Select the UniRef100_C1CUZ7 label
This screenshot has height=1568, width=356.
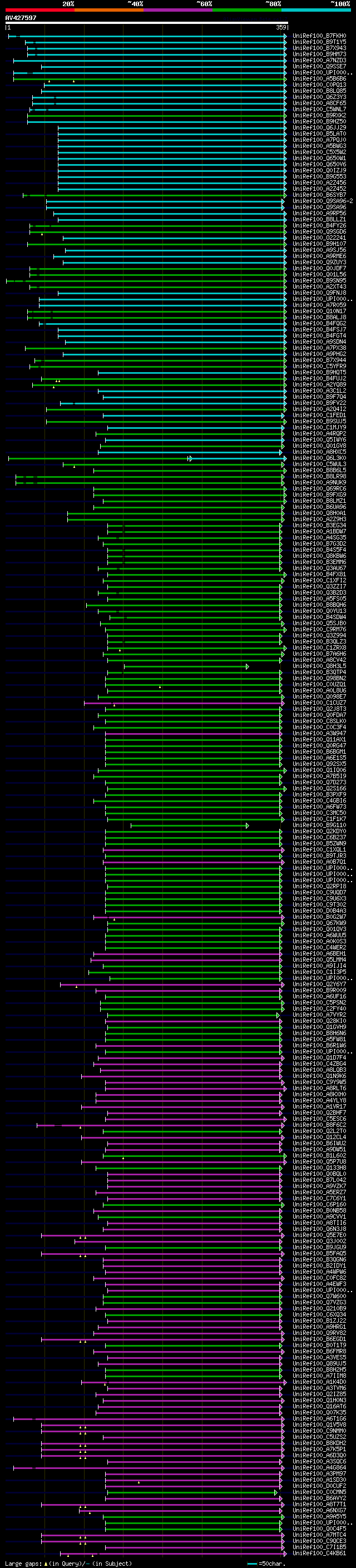(x=319, y=703)
